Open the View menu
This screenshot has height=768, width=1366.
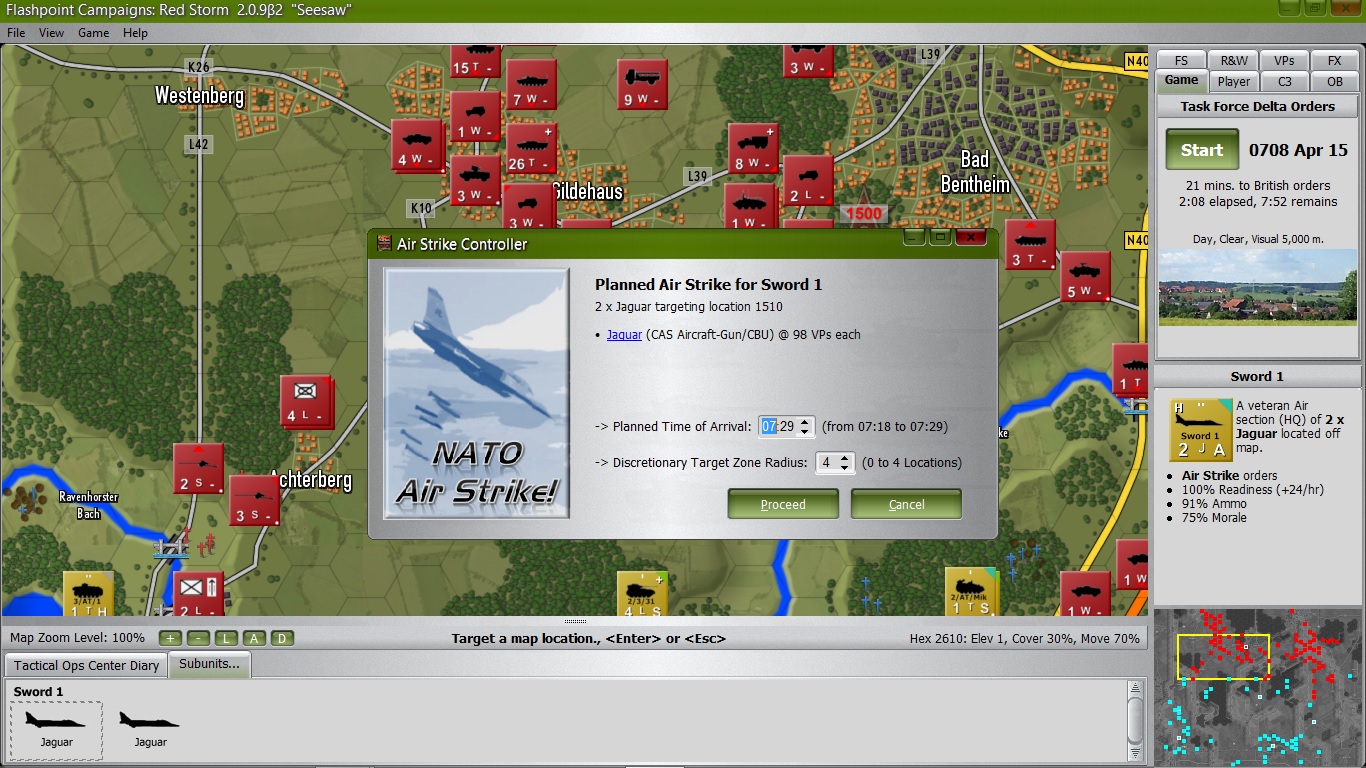(x=51, y=33)
